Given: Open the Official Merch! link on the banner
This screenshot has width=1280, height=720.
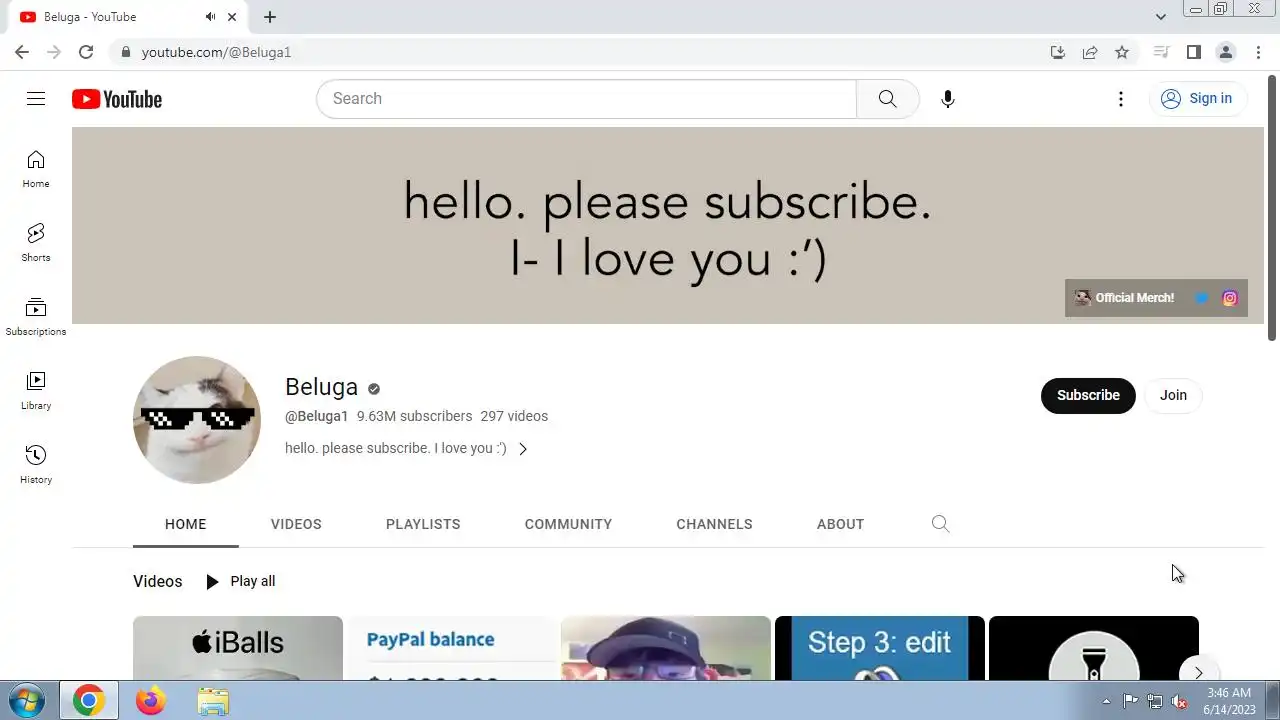Looking at the screenshot, I should point(1124,298).
